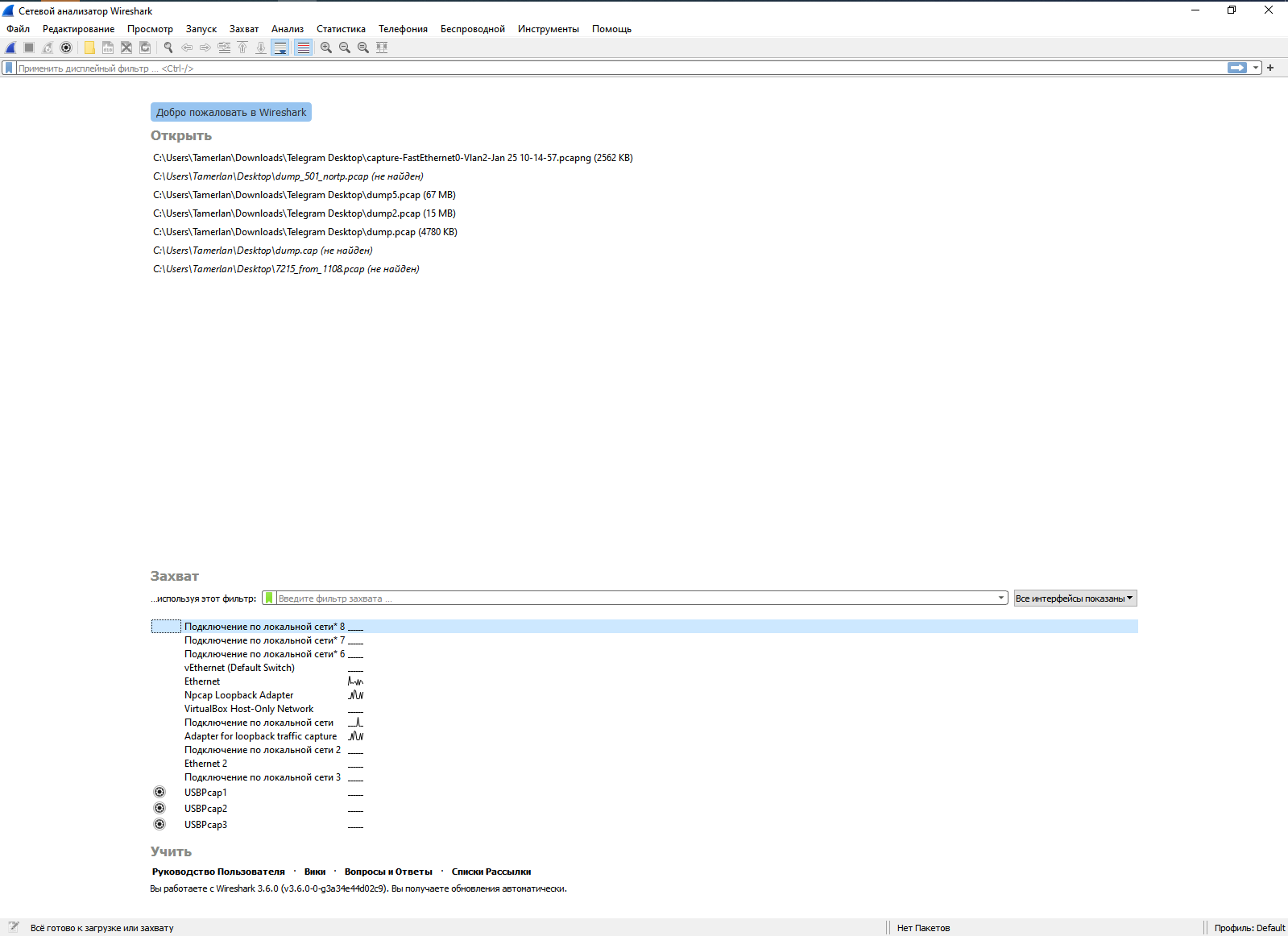Click into the display filter input field
The height and width of the screenshot is (936, 1288).
[620, 68]
